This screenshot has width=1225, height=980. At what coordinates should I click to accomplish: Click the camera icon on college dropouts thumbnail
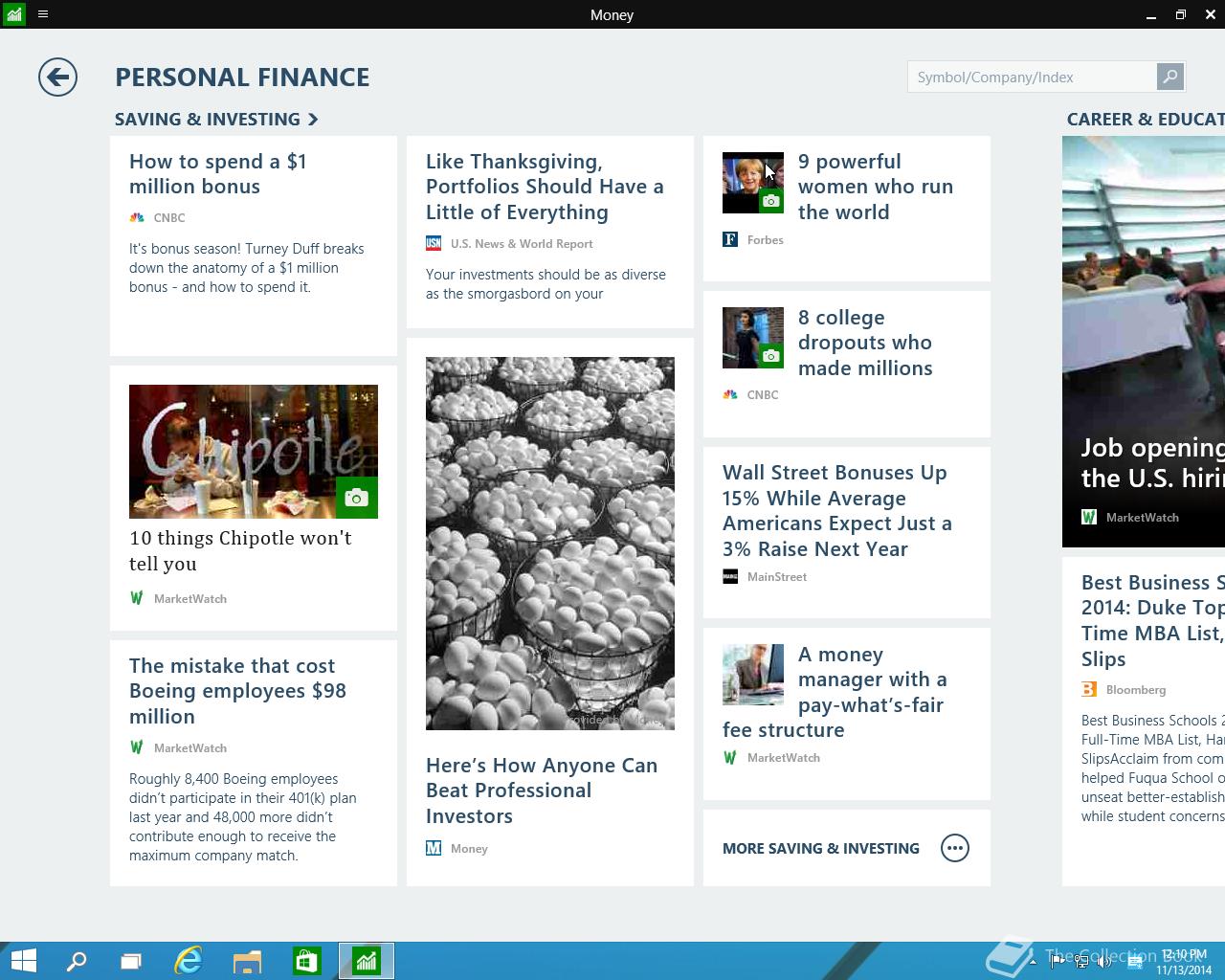tap(771, 356)
